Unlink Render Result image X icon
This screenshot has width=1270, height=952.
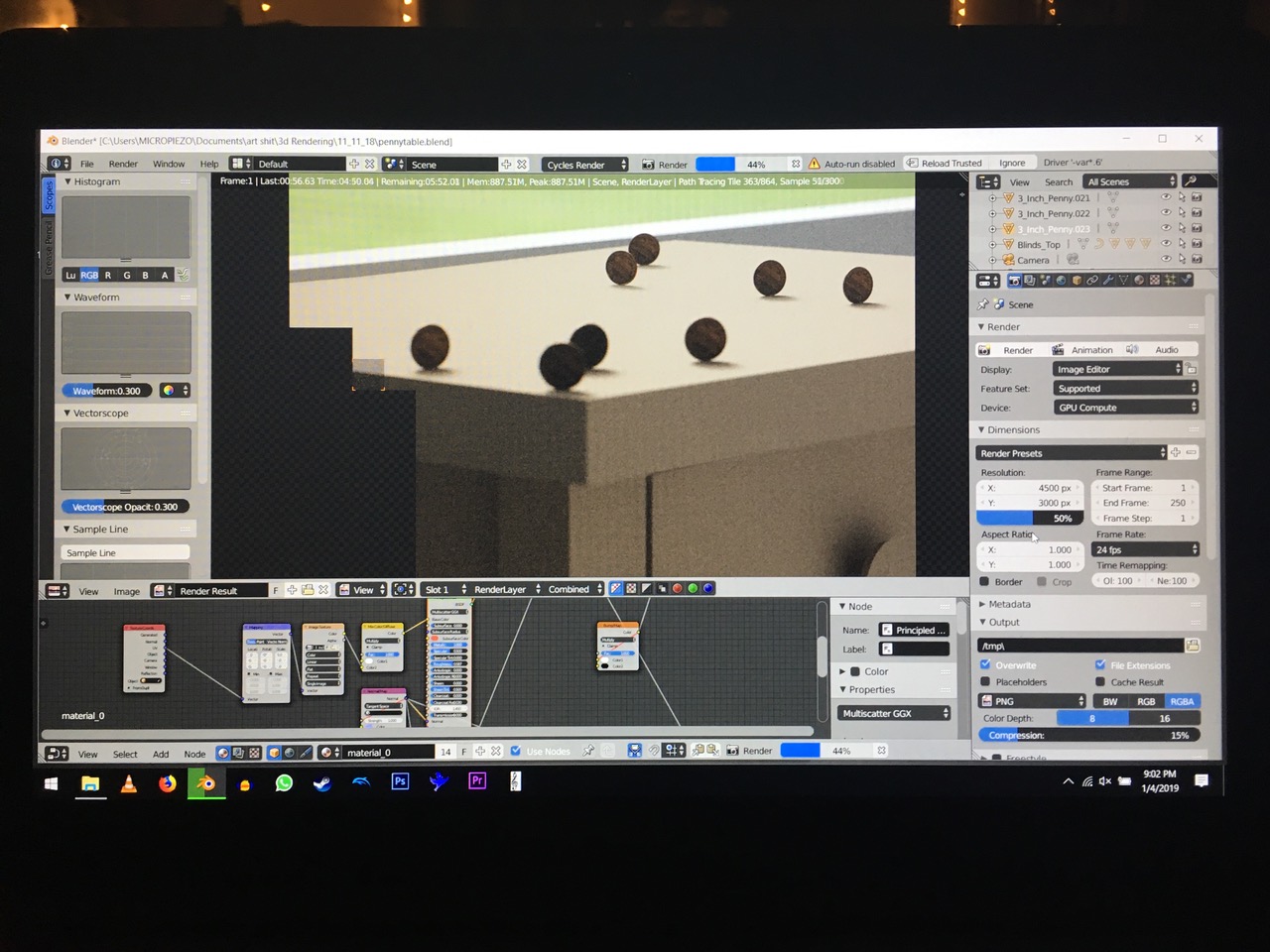[x=323, y=589]
